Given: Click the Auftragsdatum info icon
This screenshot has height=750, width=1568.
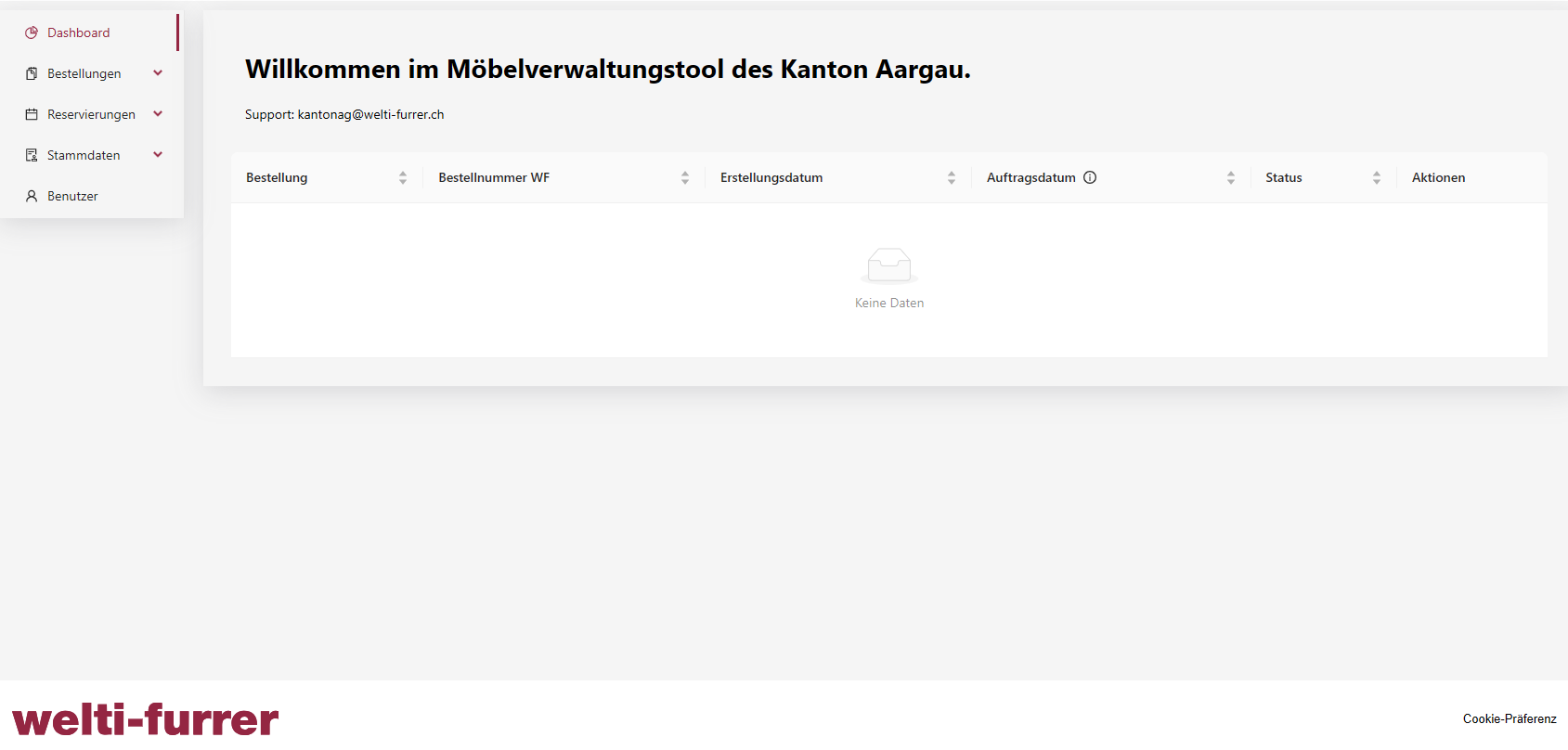Looking at the screenshot, I should point(1090,177).
